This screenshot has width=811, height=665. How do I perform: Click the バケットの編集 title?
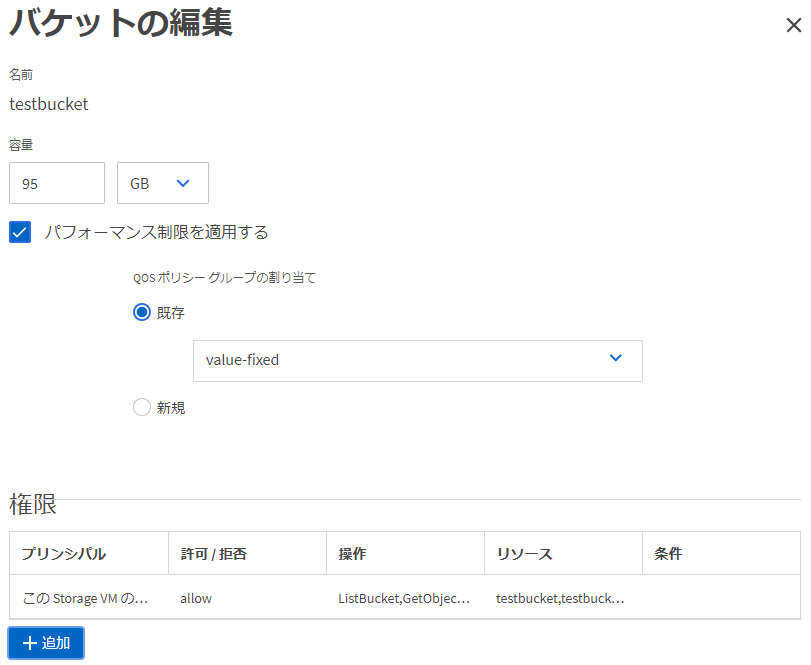[121, 24]
